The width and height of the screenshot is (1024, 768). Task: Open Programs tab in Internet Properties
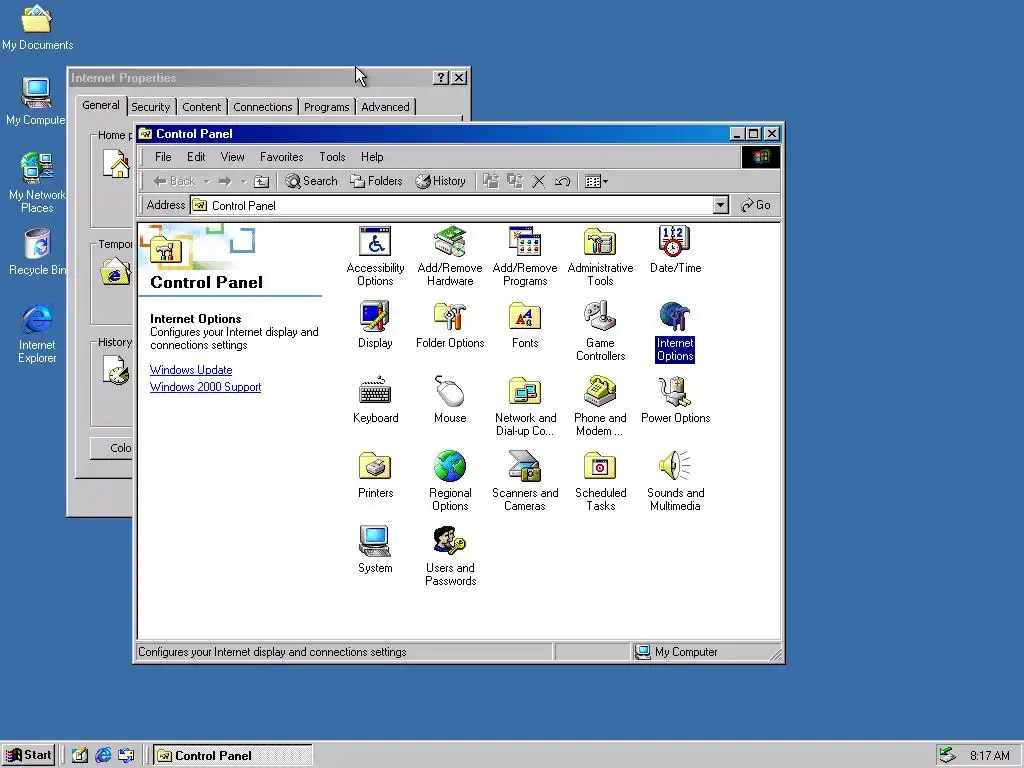pyautogui.click(x=327, y=107)
